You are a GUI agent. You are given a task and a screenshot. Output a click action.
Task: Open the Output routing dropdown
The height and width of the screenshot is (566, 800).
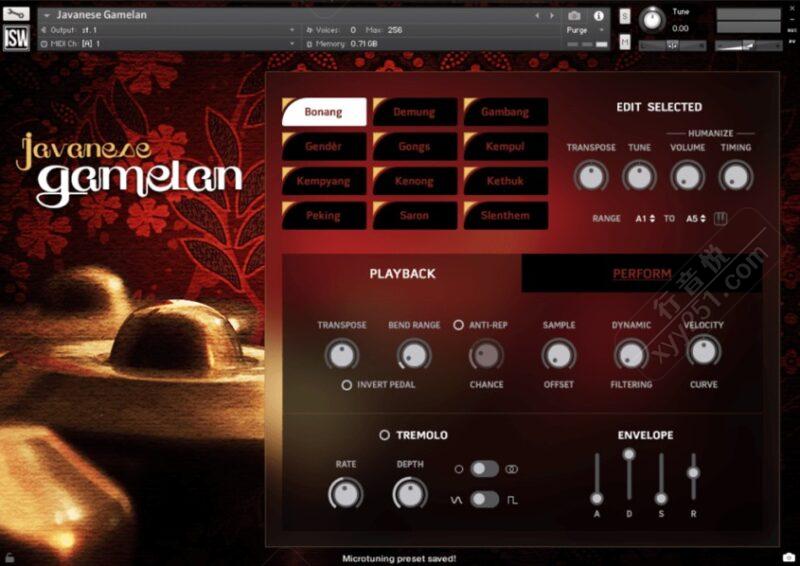click(292, 30)
